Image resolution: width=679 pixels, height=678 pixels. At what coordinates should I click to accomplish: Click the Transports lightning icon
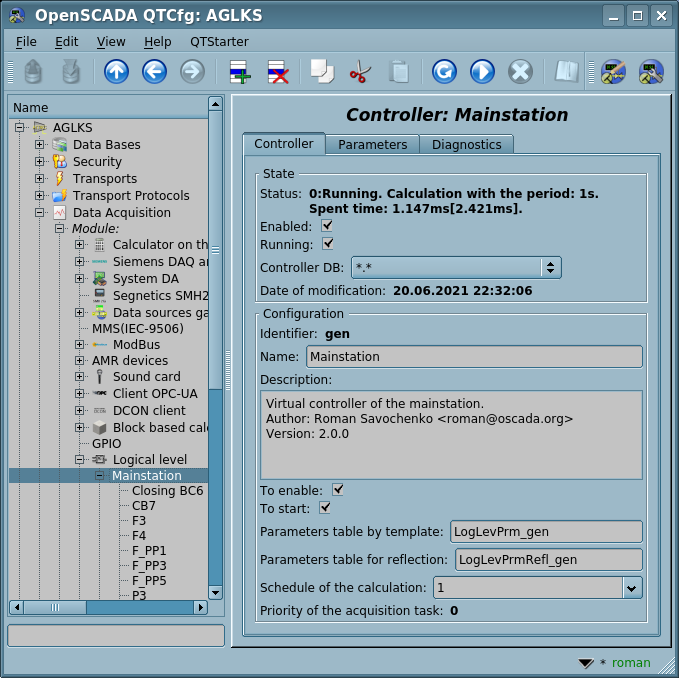[x=60, y=178]
